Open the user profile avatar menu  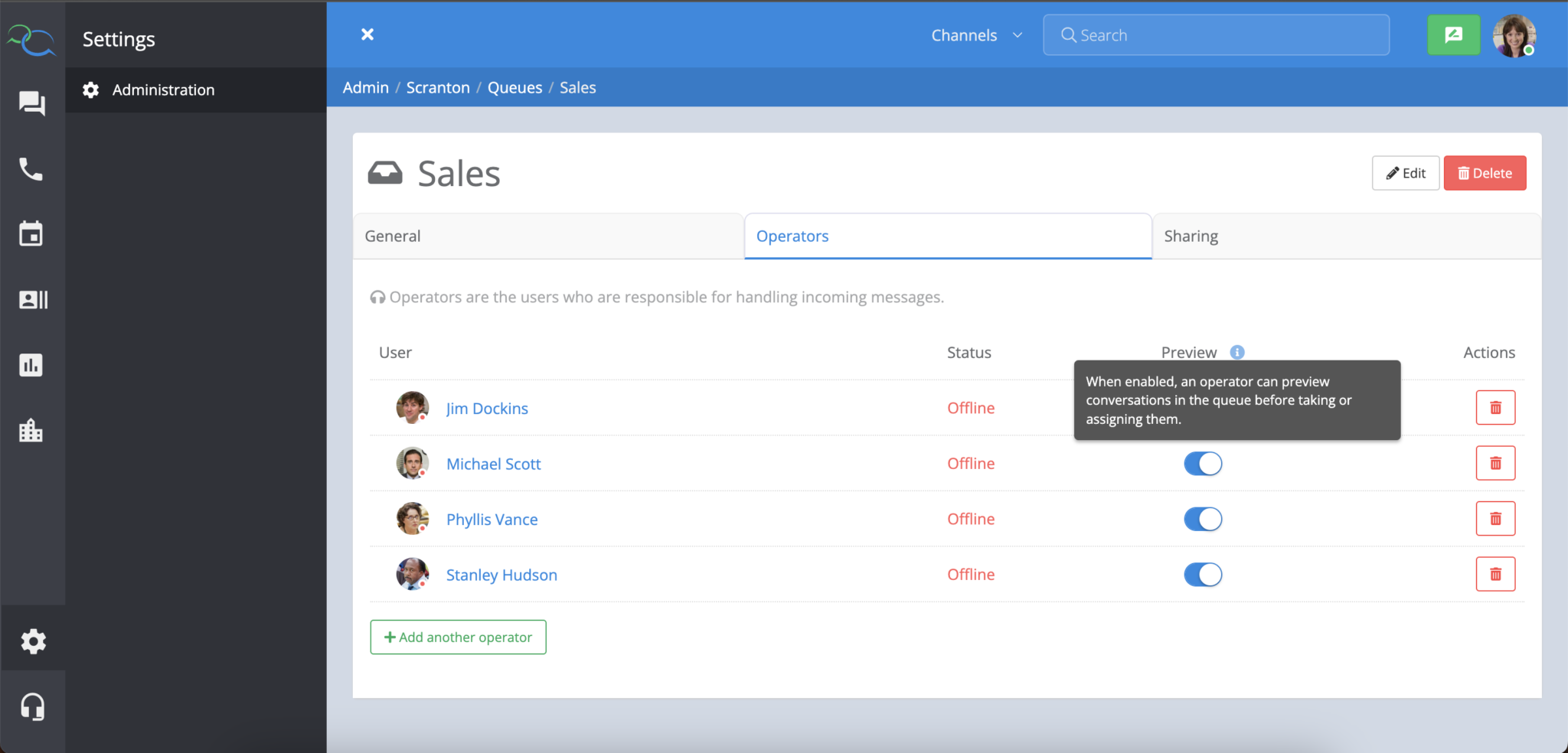[1514, 36]
